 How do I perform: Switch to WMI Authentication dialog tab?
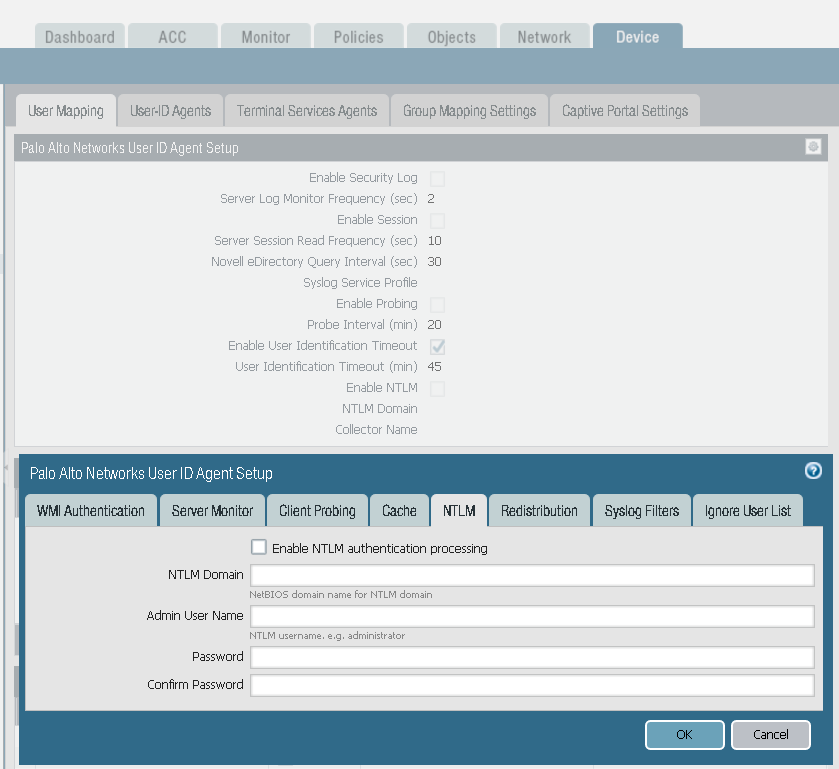coord(91,511)
